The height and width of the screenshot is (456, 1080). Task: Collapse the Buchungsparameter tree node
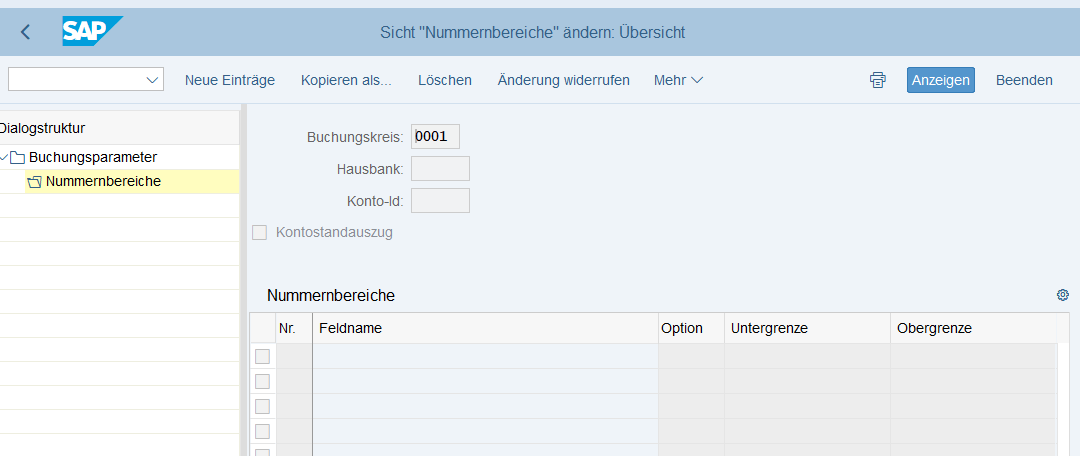[5, 157]
